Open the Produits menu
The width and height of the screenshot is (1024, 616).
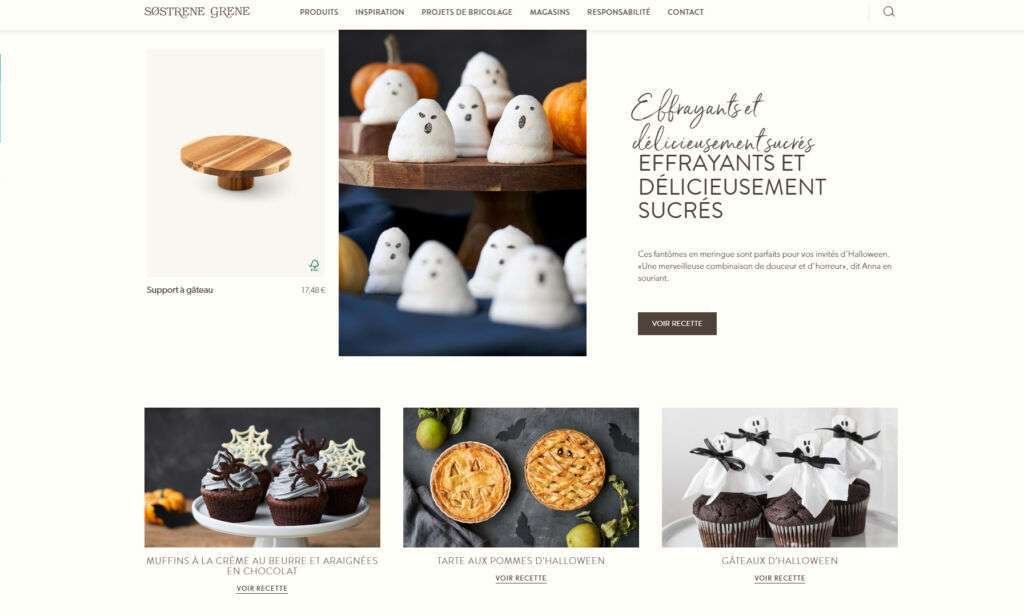tap(319, 12)
